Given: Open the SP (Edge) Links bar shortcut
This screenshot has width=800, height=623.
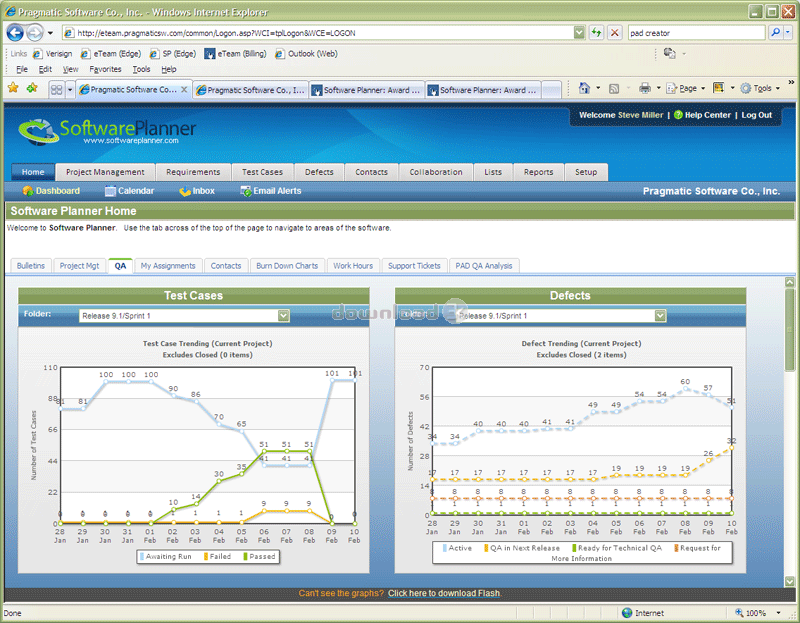Looking at the screenshot, I should (x=173, y=54).
